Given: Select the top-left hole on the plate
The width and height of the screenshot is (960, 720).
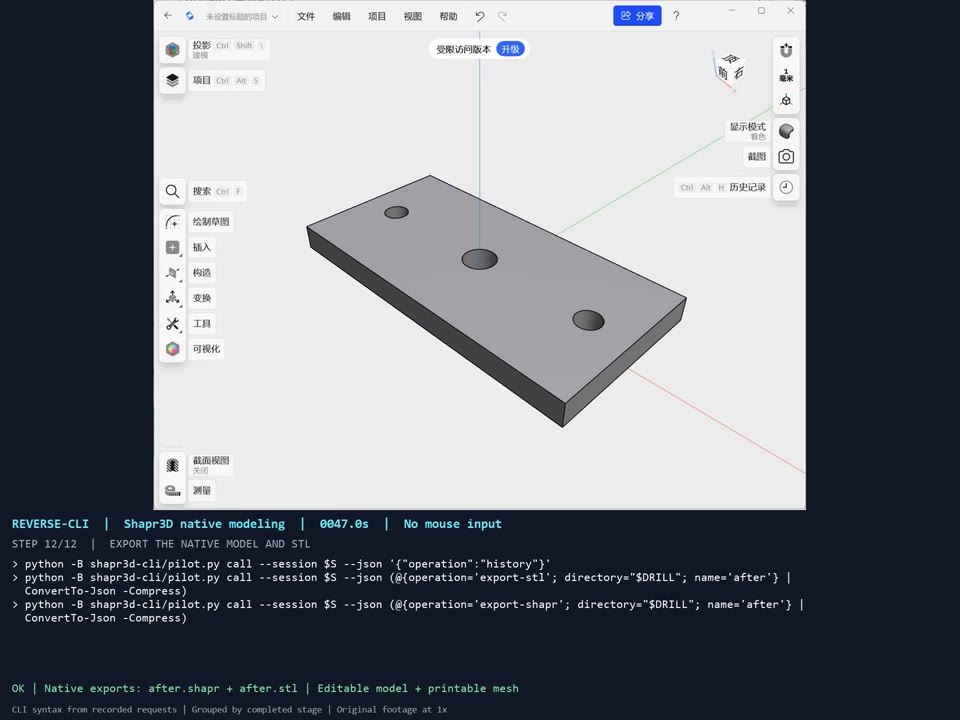Looking at the screenshot, I should tap(396, 212).
